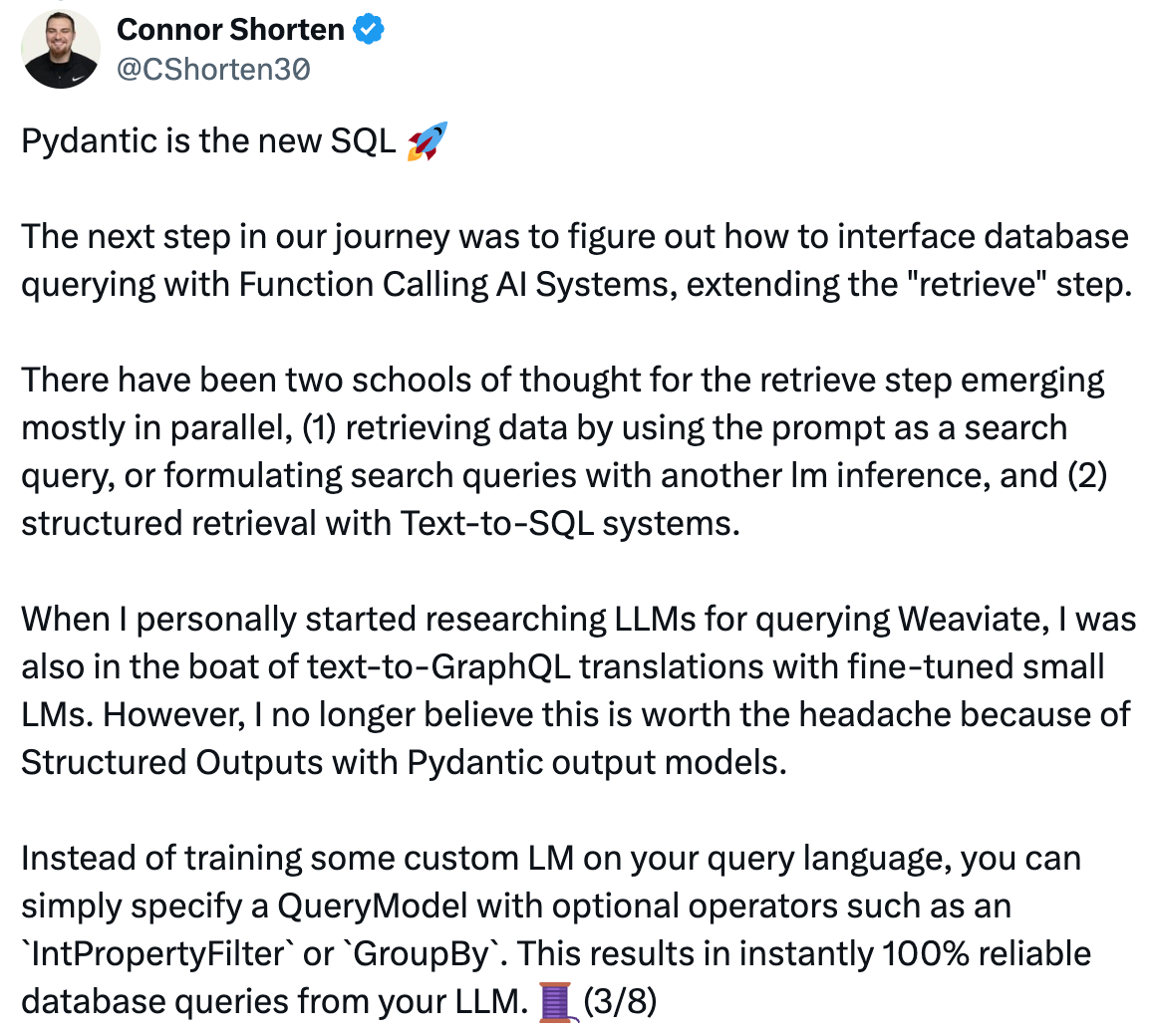Click the thread spool emoji near (3/8)

pyautogui.click(x=558, y=1003)
